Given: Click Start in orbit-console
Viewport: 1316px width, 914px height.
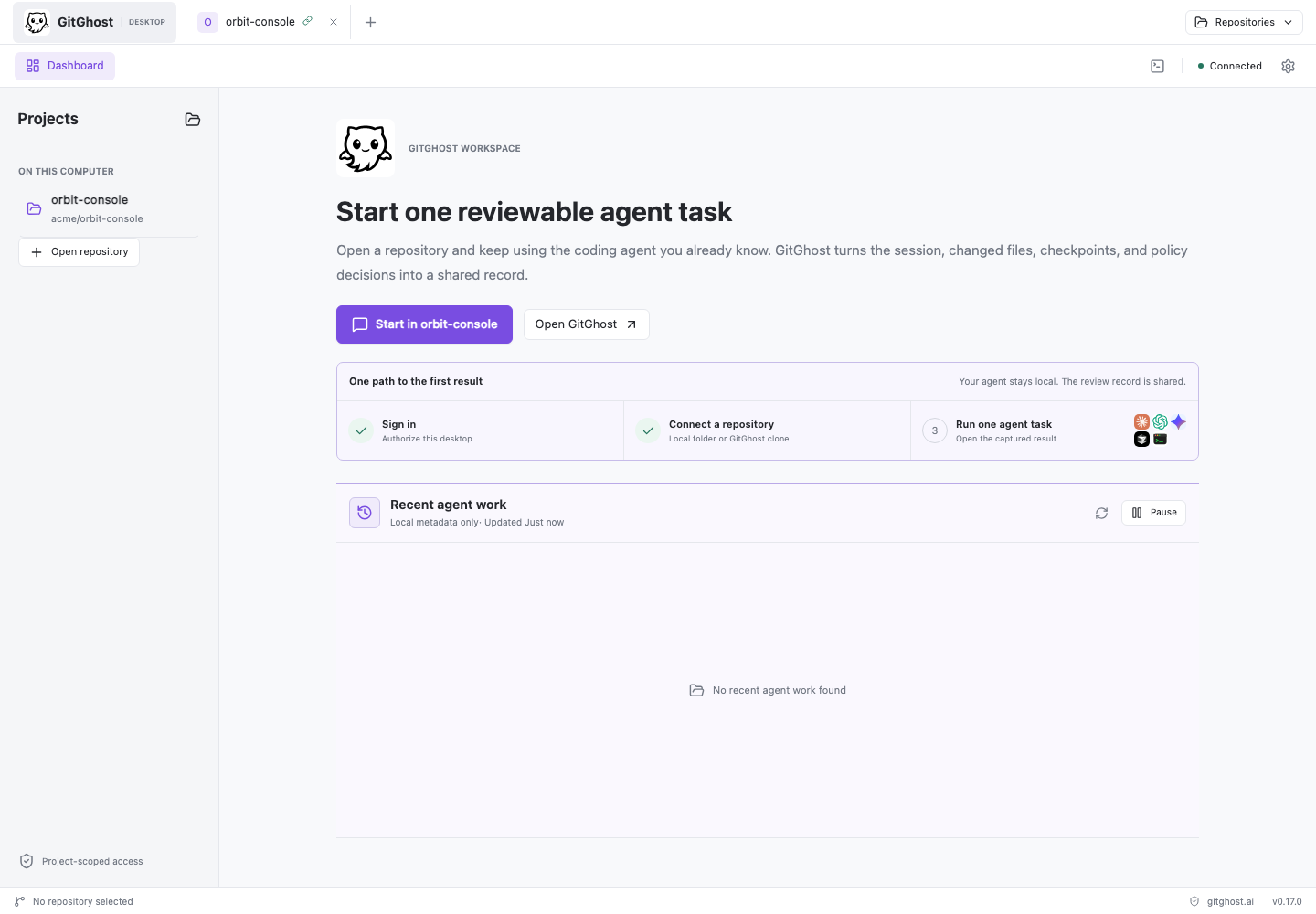Looking at the screenshot, I should click(424, 324).
